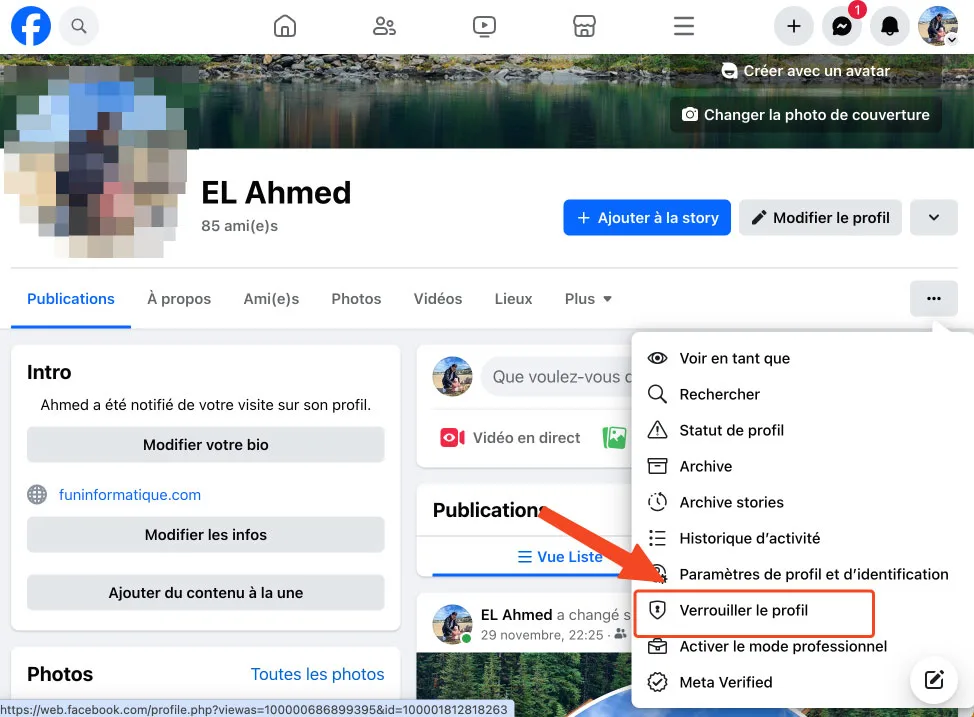Open Marketplace
The height and width of the screenshot is (717, 974).
click(x=584, y=26)
